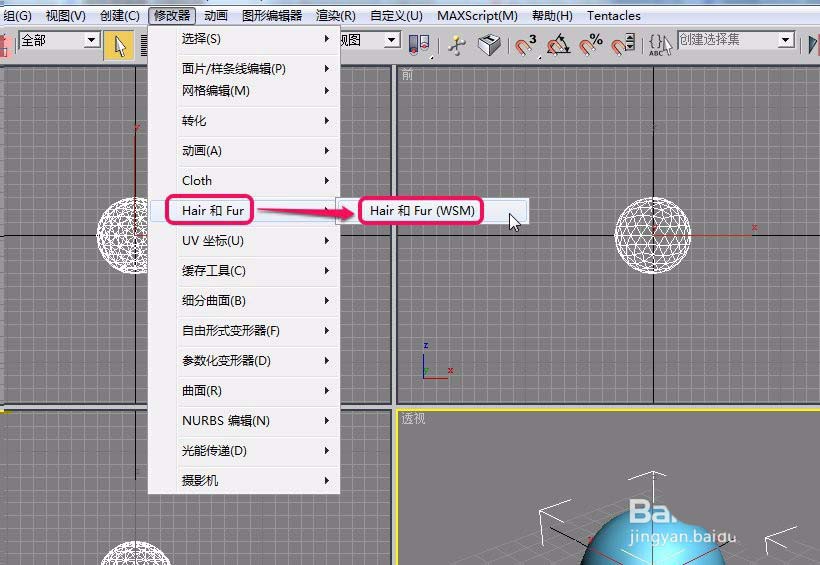This screenshot has width=820, height=565.
Task: Open Edit Named Selection Sets icon
Action: click(660, 46)
